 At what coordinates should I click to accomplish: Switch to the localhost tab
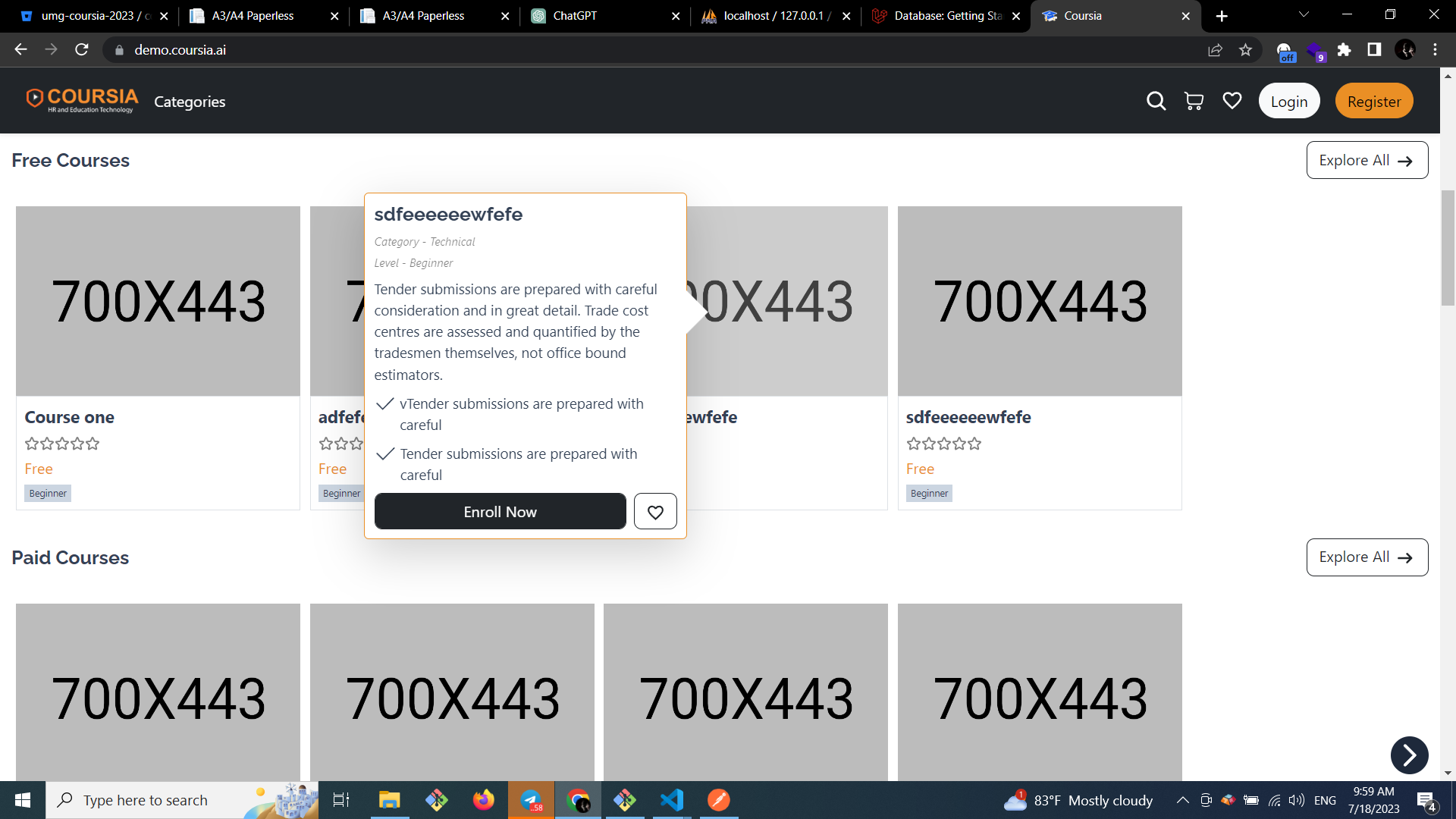coord(773,16)
